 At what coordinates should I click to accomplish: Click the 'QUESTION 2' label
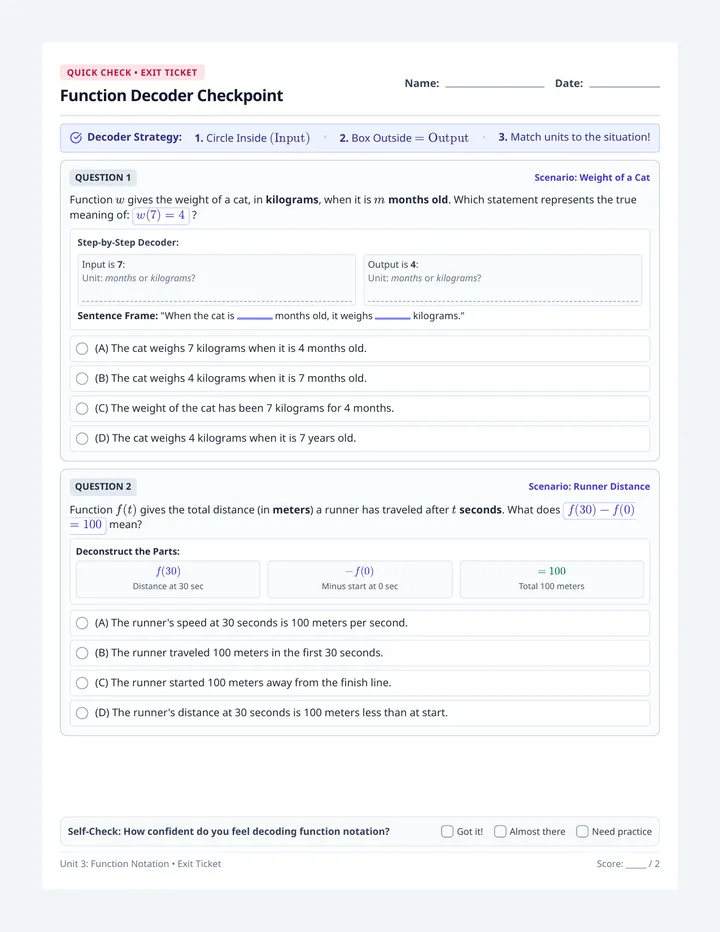103,487
